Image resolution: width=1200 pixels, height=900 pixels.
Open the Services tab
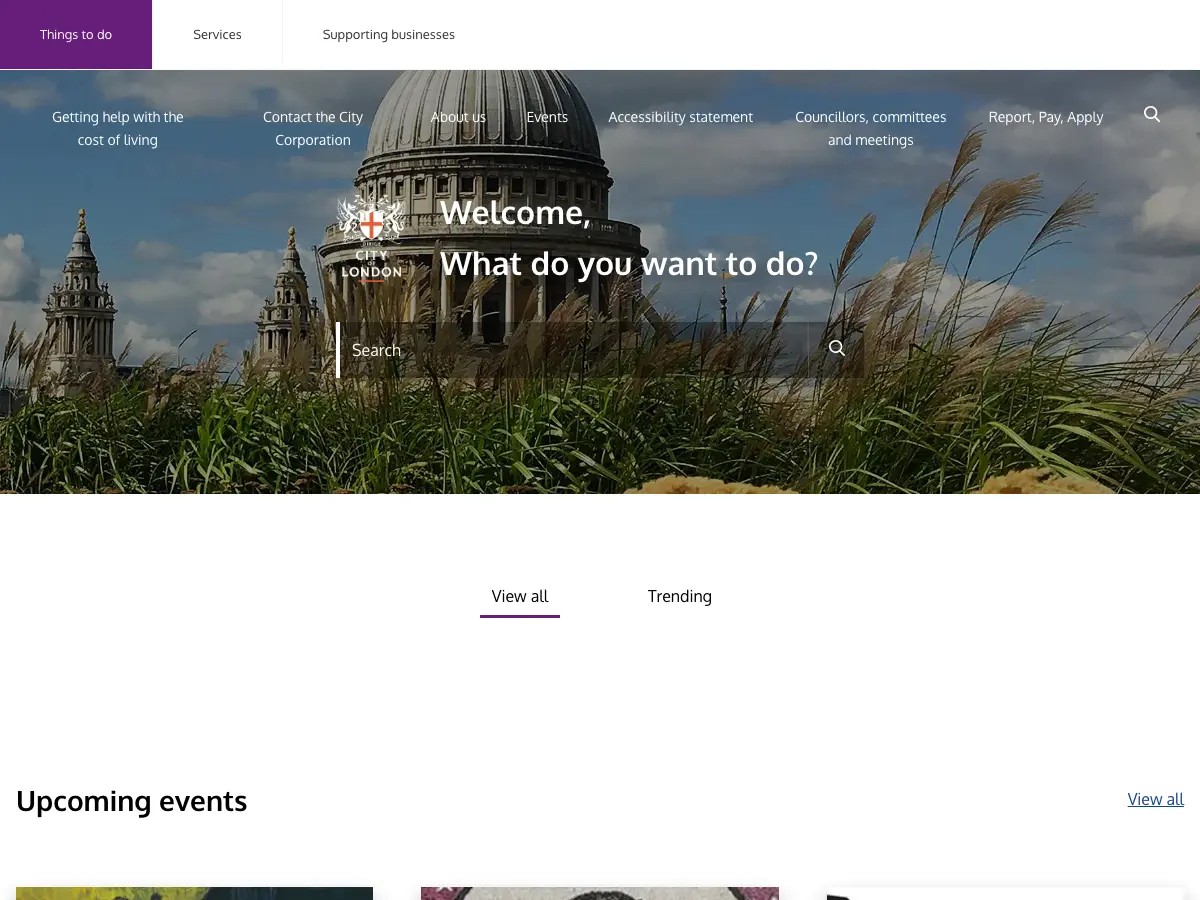click(x=217, y=35)
